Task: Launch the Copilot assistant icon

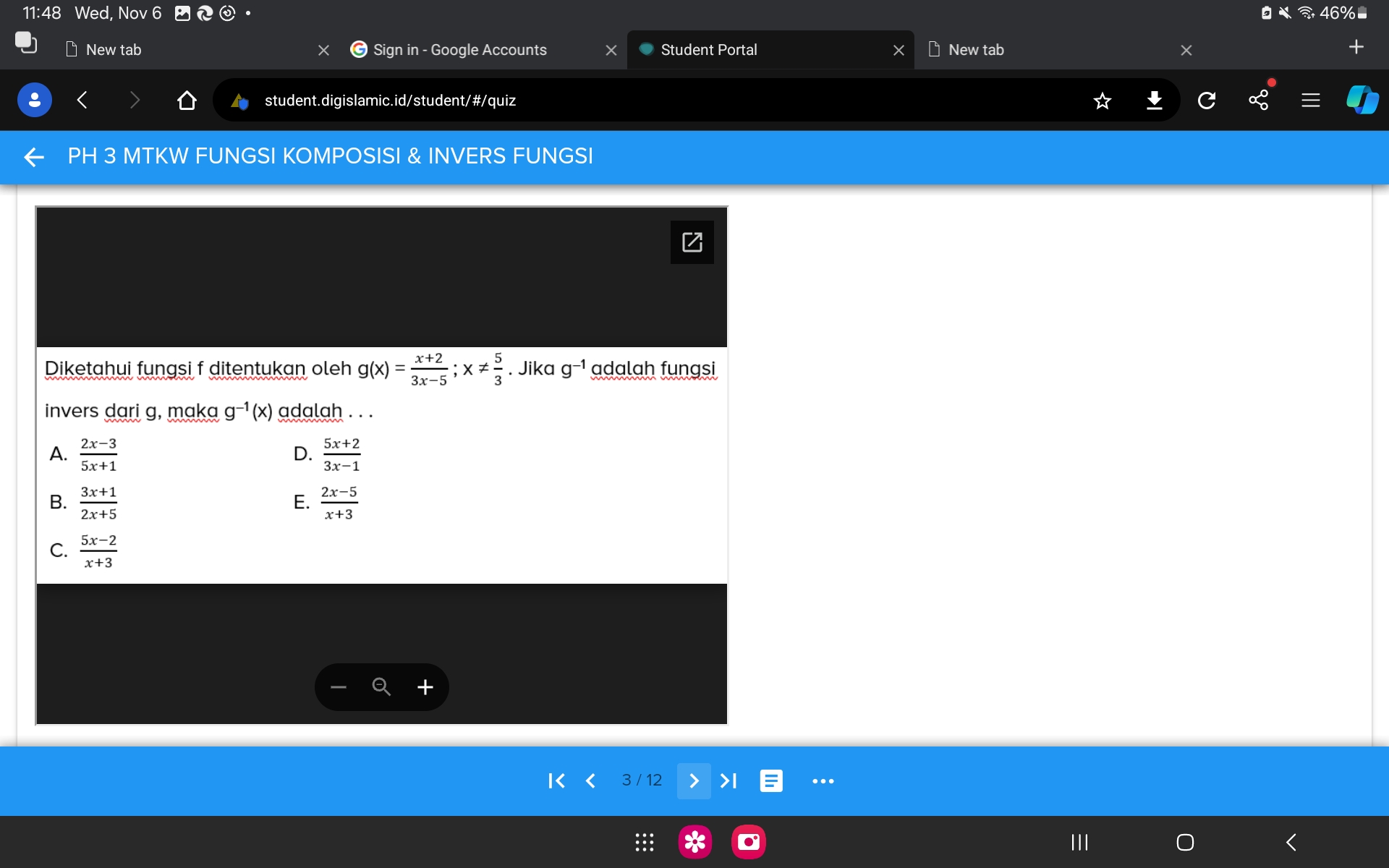Action: click(1362, 100)
